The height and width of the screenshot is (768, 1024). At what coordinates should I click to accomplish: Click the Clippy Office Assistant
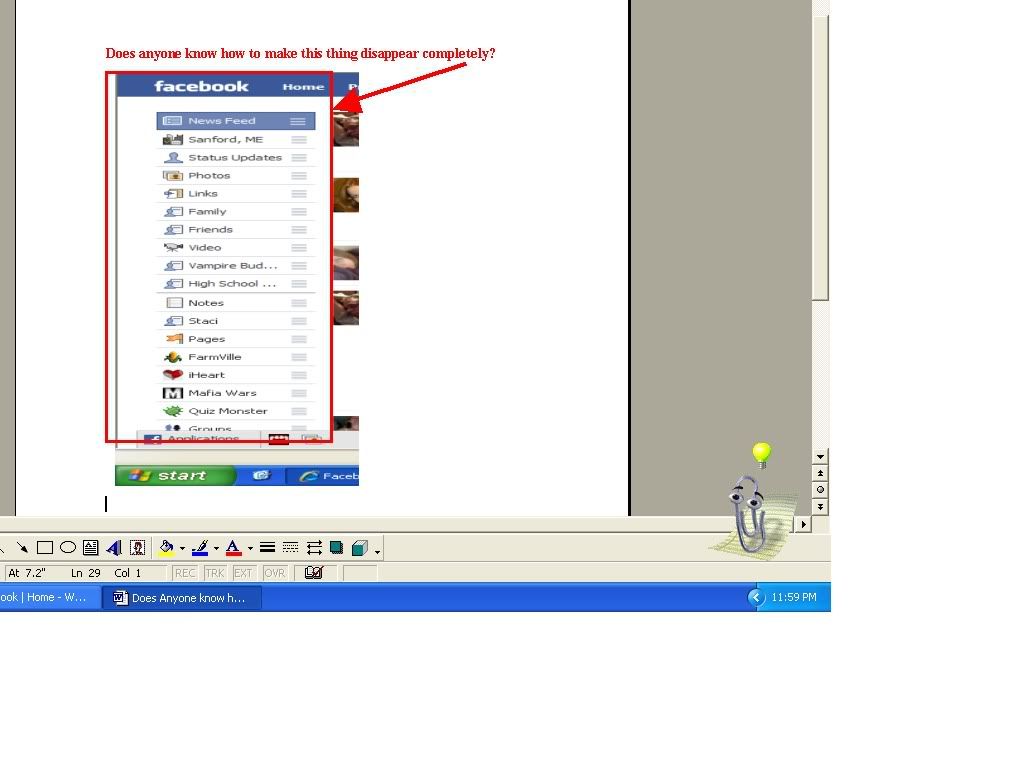click(x=750, y=515)
